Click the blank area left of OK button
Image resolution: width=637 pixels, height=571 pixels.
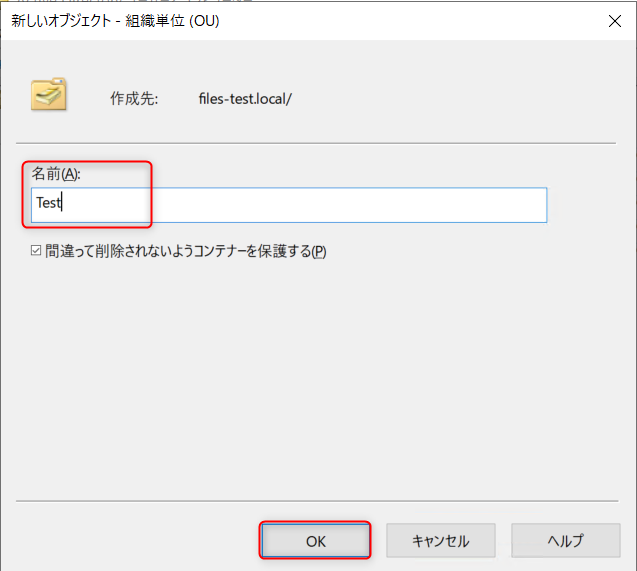pos(130,540)
